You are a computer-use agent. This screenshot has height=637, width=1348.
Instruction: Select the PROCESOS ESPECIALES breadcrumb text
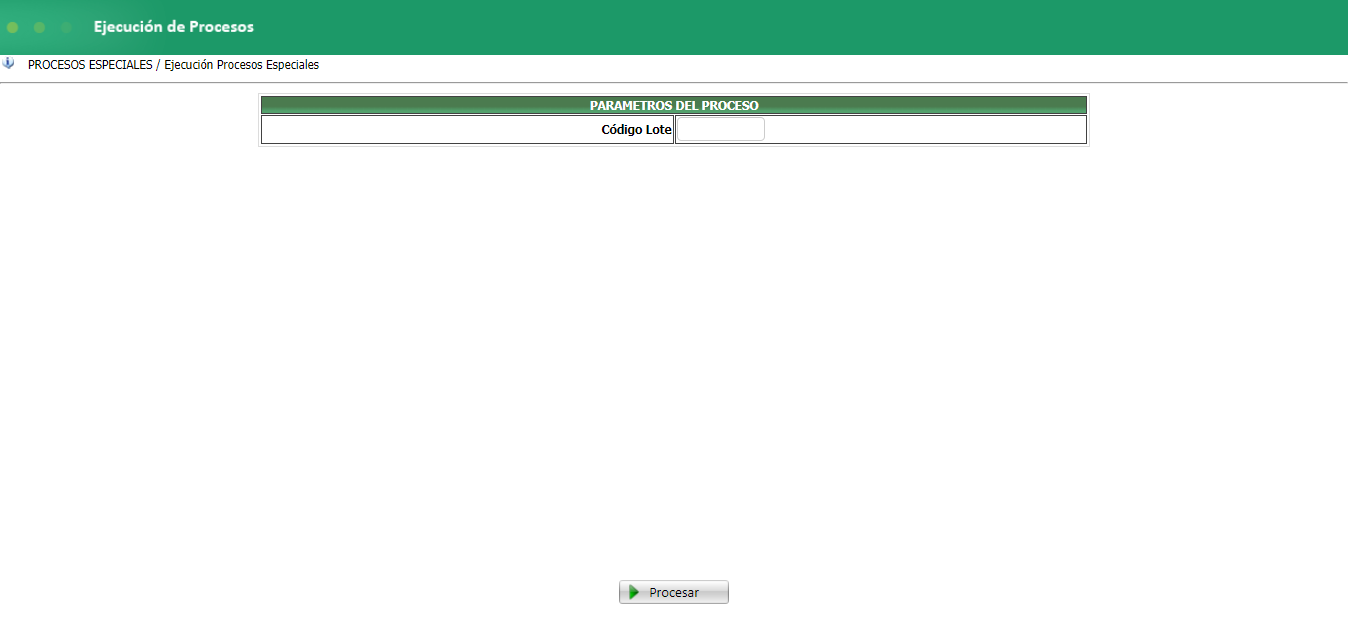90,65
